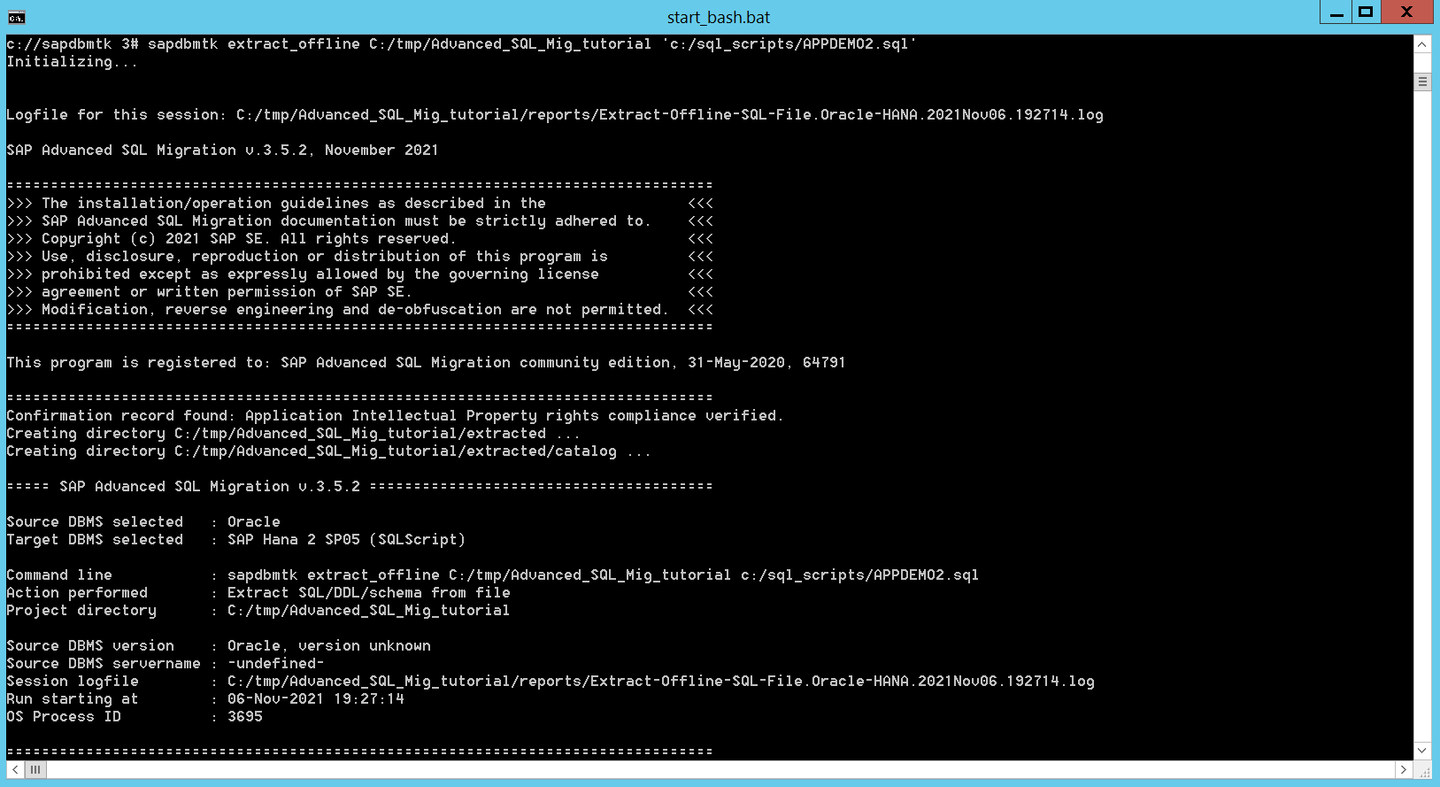Click the vertical scrollbar down arrow
This screenshot has height=787, width=1440.
click(x=1423, y=751)
